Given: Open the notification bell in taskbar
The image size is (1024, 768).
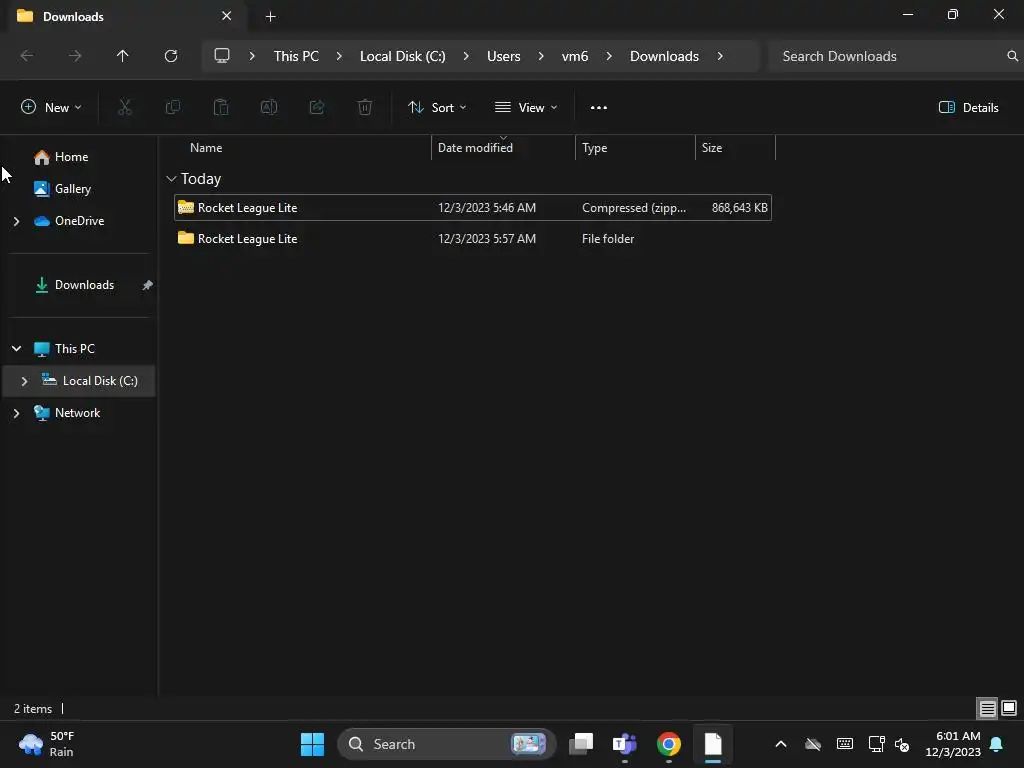Looking at the screenshot, I should pos(997,744).
